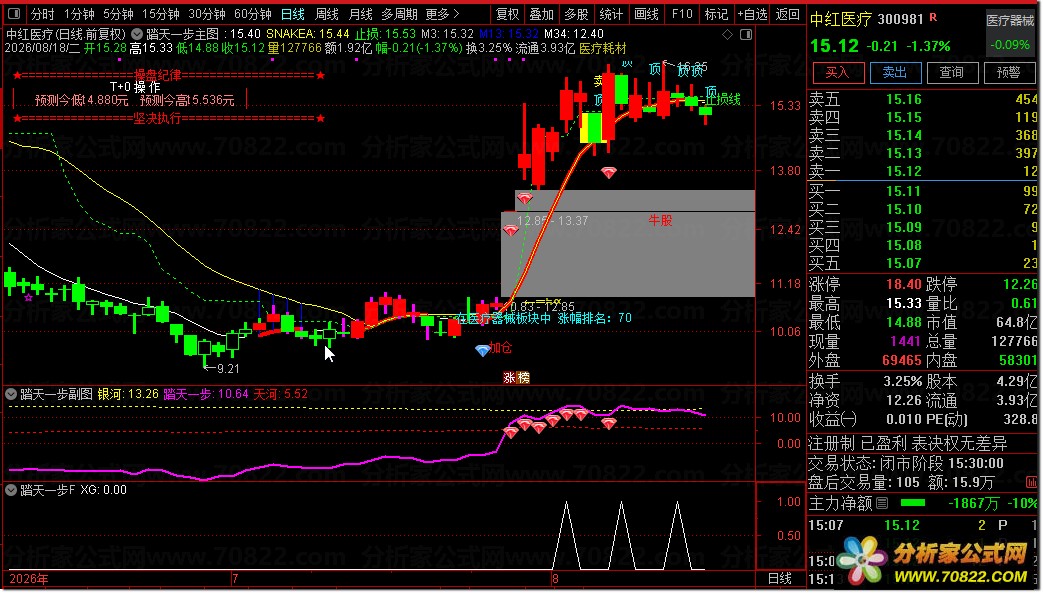The height and width of the screenshot is (593, 1044).
Task: Click the 标记 mark button
Action: (716, 14)
